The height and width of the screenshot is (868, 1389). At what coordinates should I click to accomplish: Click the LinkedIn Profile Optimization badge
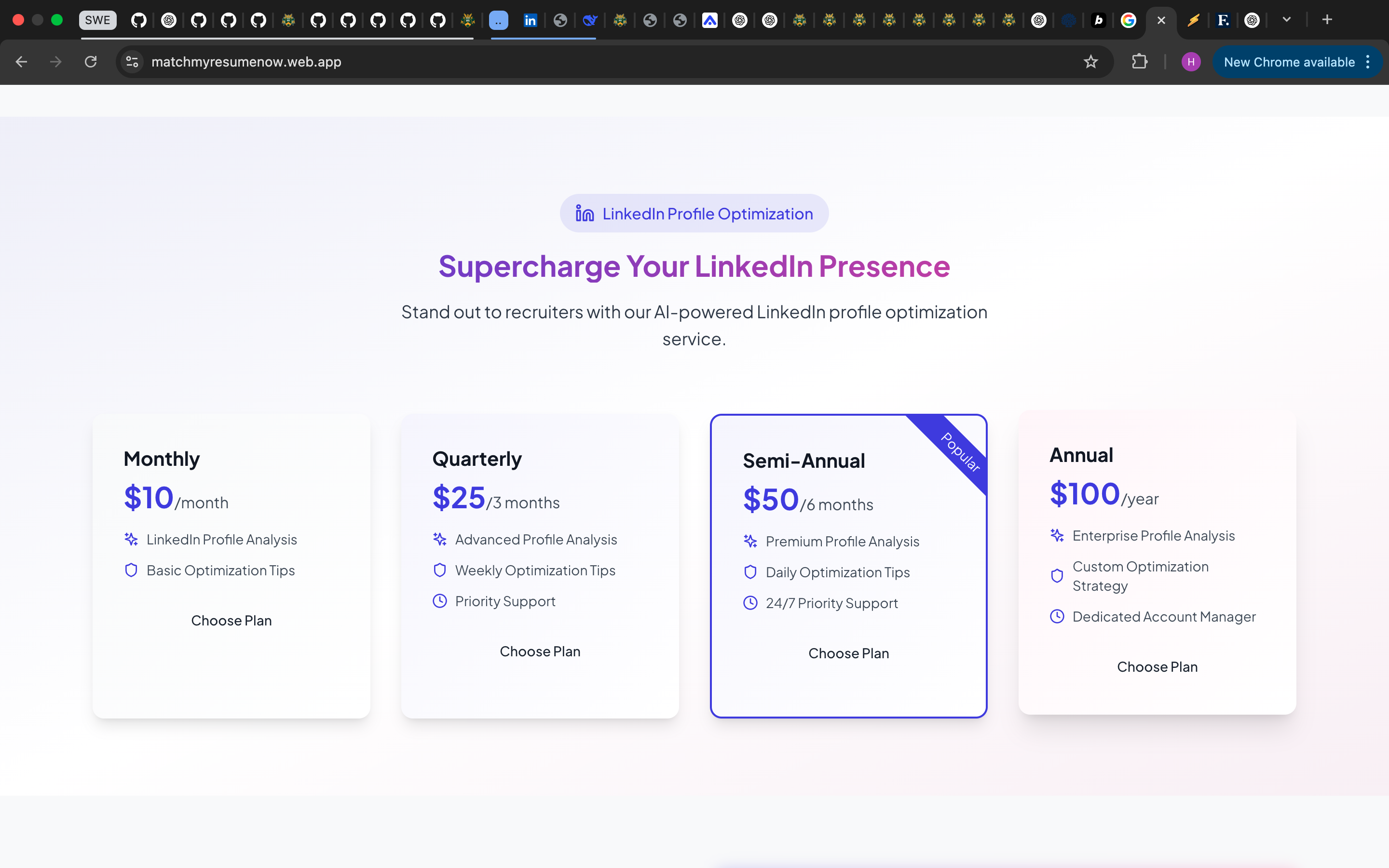[x=694, y=214]
